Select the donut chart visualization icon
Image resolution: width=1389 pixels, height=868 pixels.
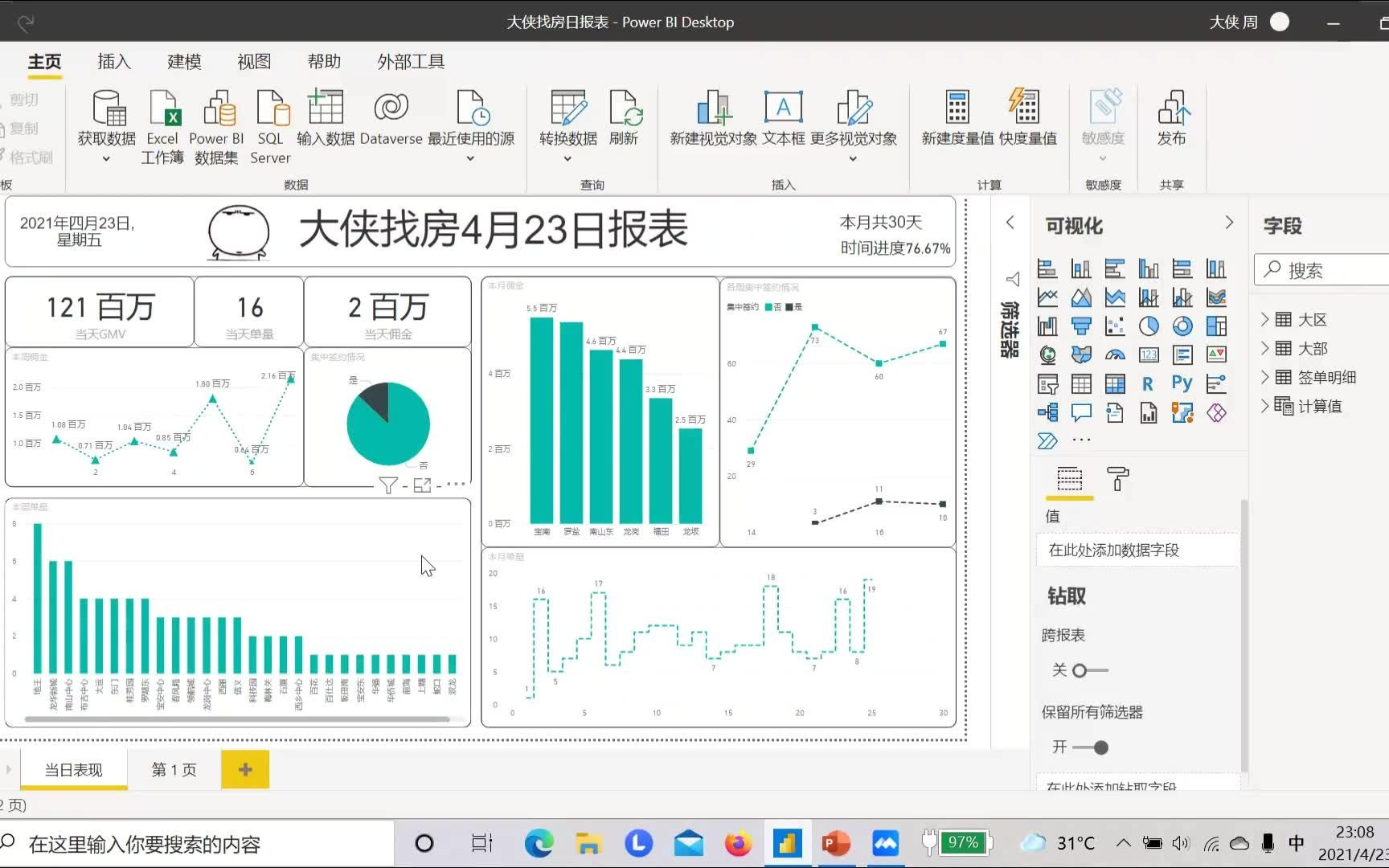(x=1182, y=326)
